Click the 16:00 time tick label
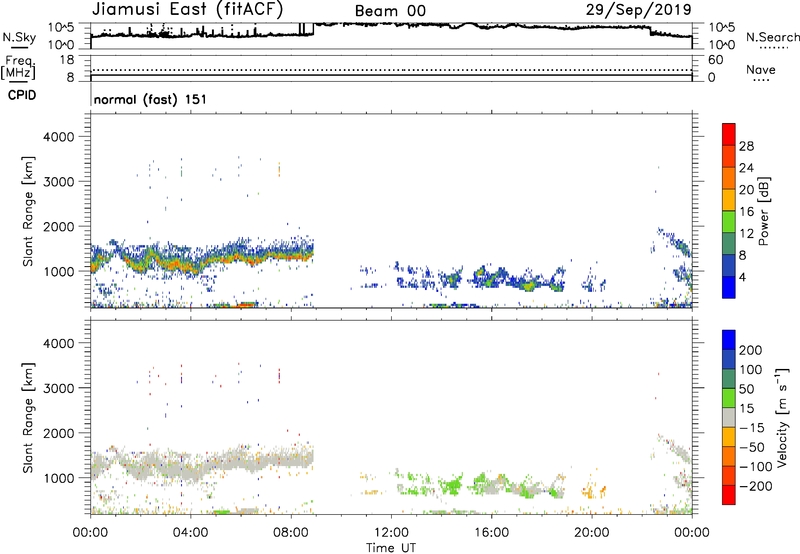 click(x=491, y=533)
